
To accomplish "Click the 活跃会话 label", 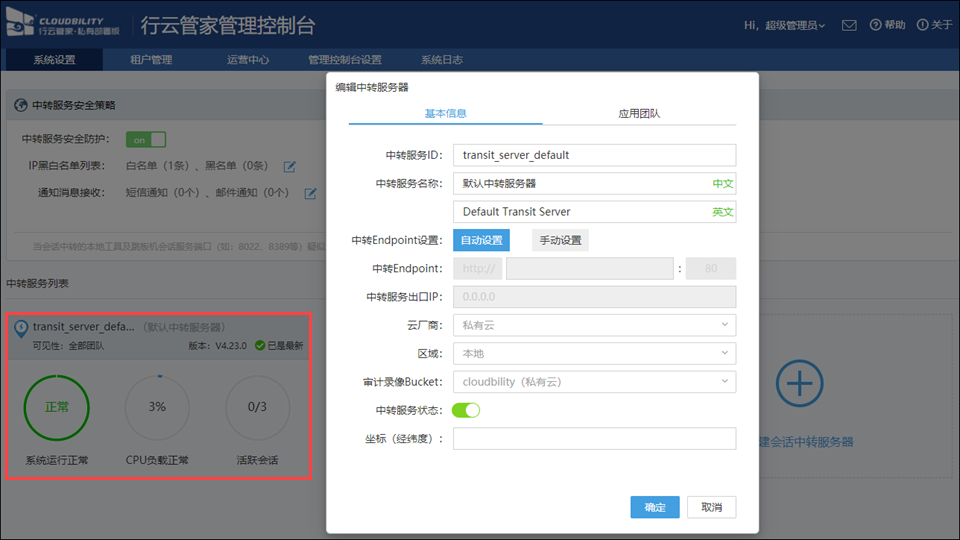I will click(x=257, y=460).
